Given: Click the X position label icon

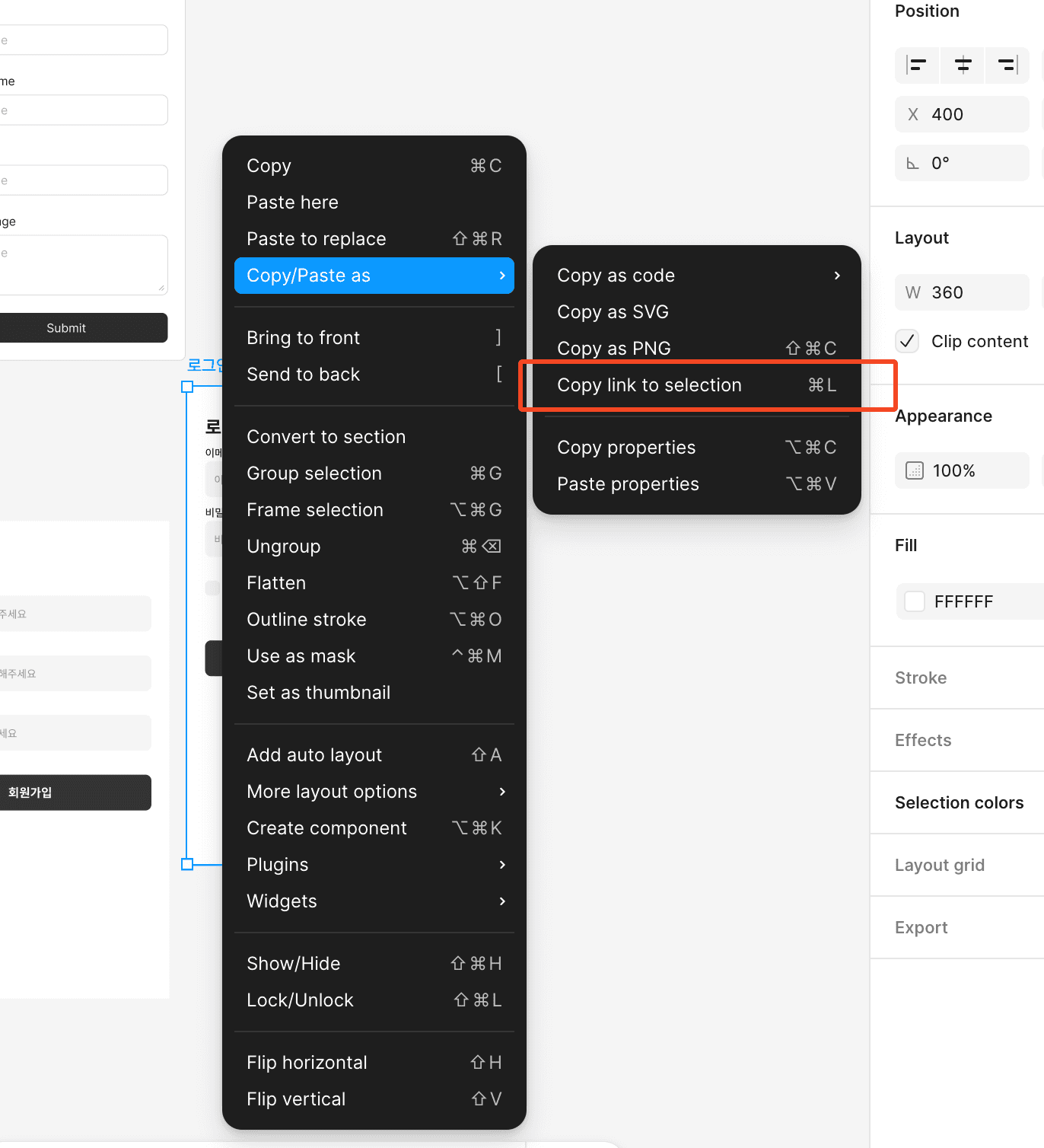Looking at the screenshot, I should (x=913, y=115).
